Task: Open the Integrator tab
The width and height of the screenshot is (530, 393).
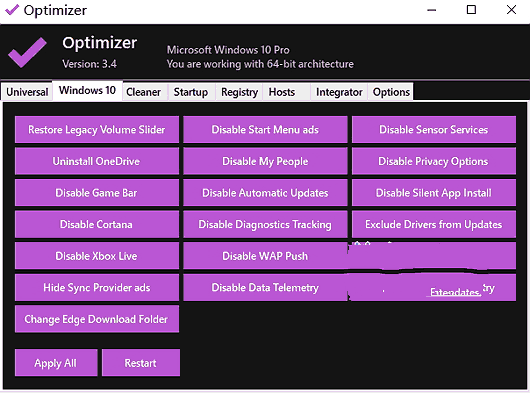Action: click(x=339, y=92)
